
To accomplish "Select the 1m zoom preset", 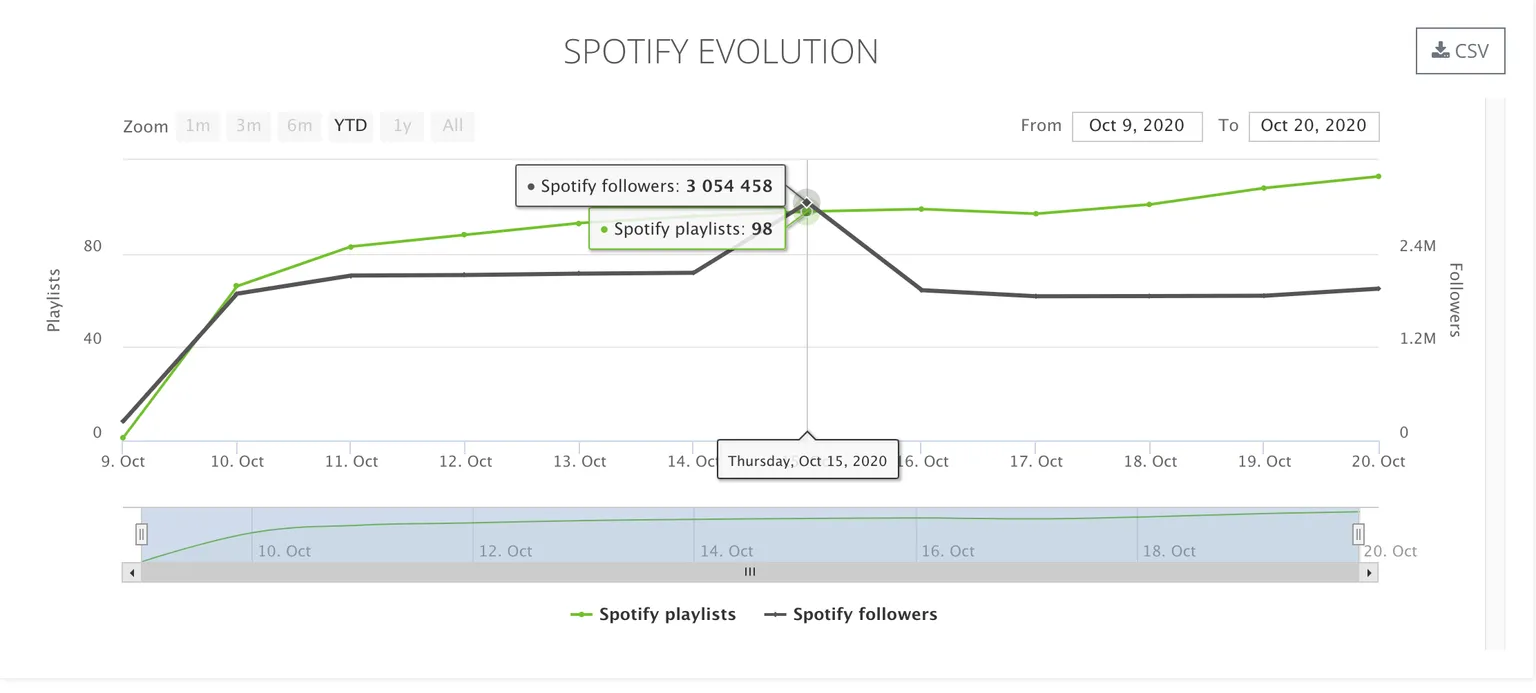I will [197, 125].
